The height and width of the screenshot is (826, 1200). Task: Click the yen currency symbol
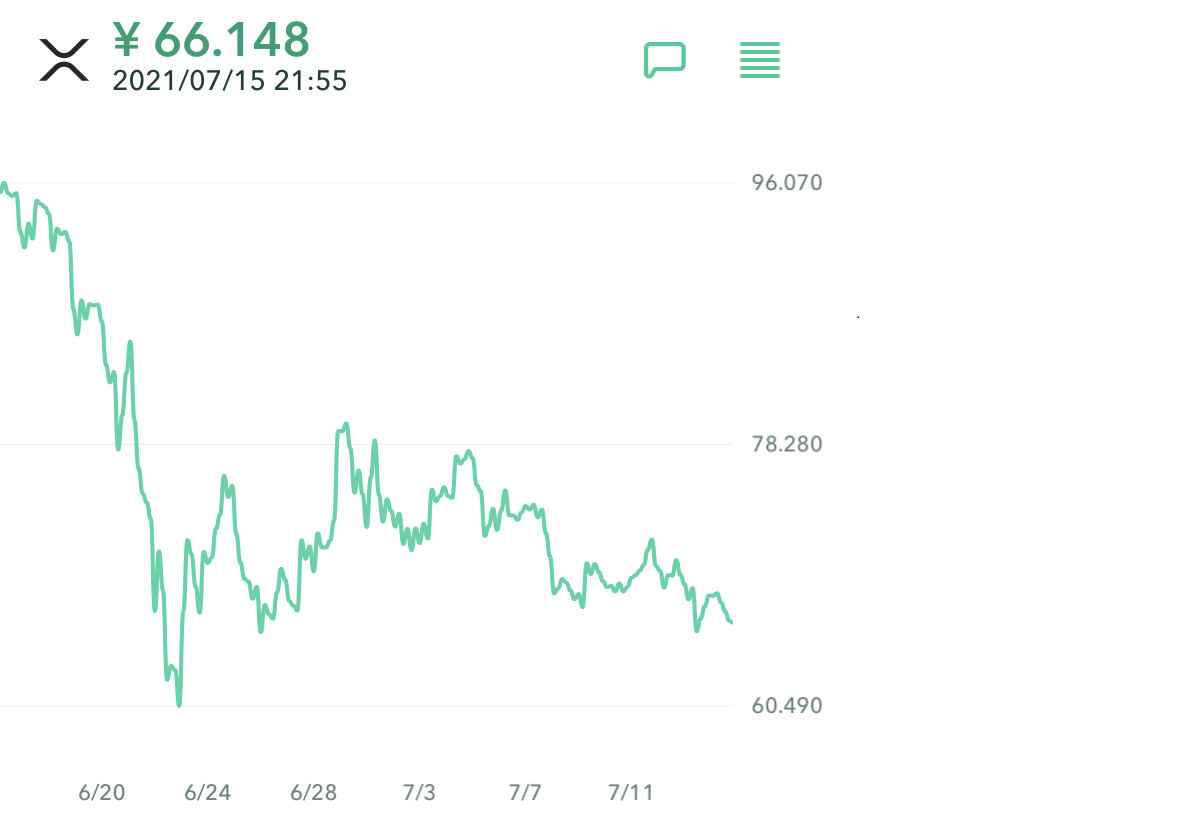click(126, 40)
